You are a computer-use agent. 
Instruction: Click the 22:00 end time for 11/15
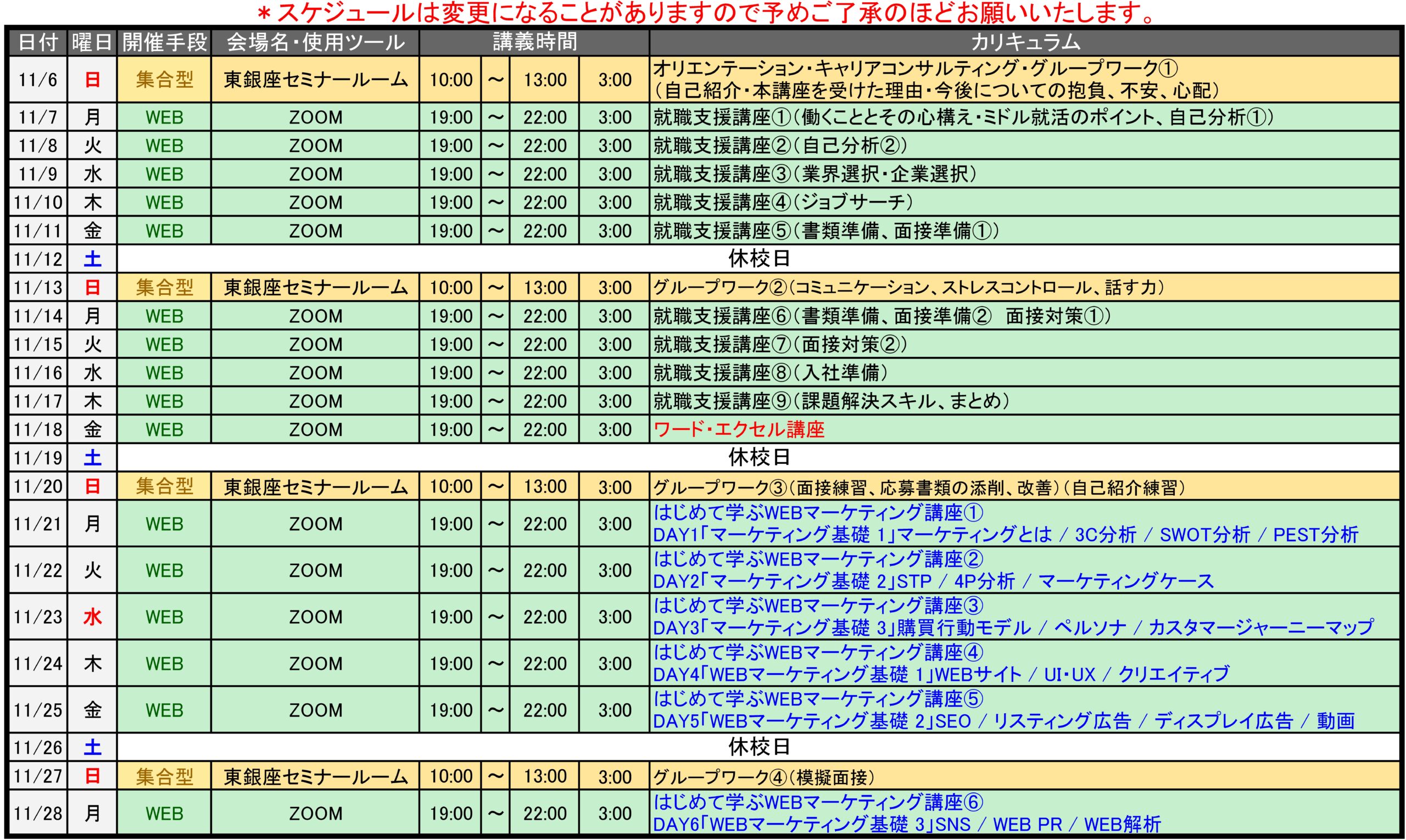tap(544, 344)
